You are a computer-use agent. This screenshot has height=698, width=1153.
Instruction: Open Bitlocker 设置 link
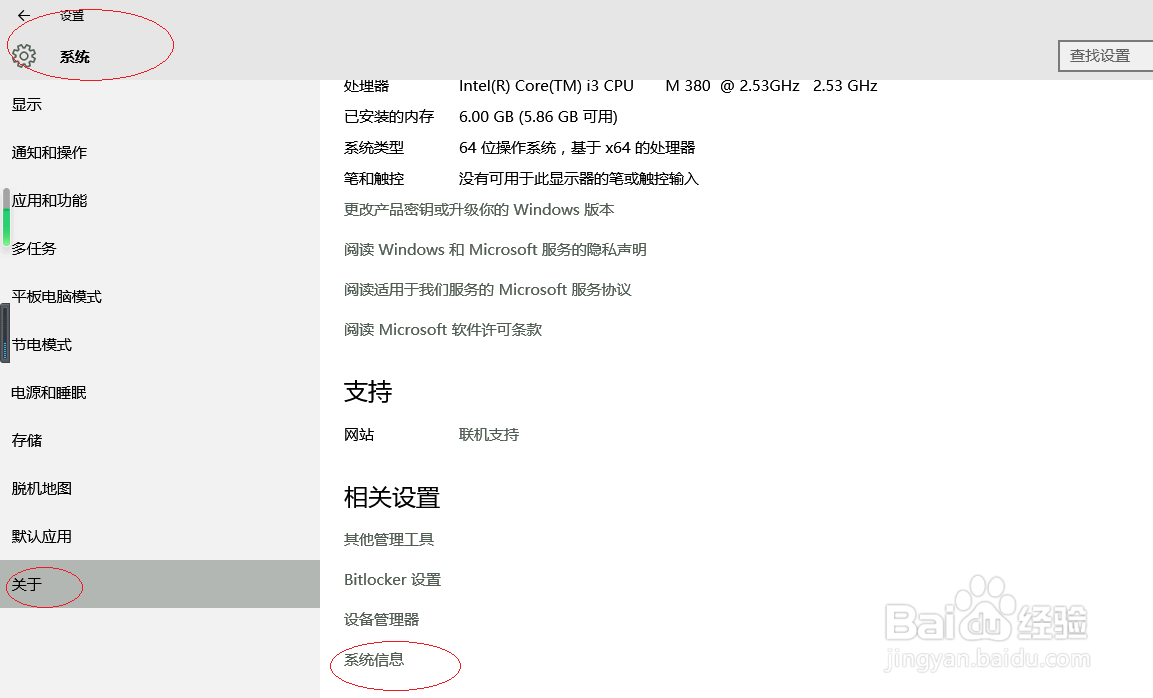pyautogui.click(x=393, y=580)
